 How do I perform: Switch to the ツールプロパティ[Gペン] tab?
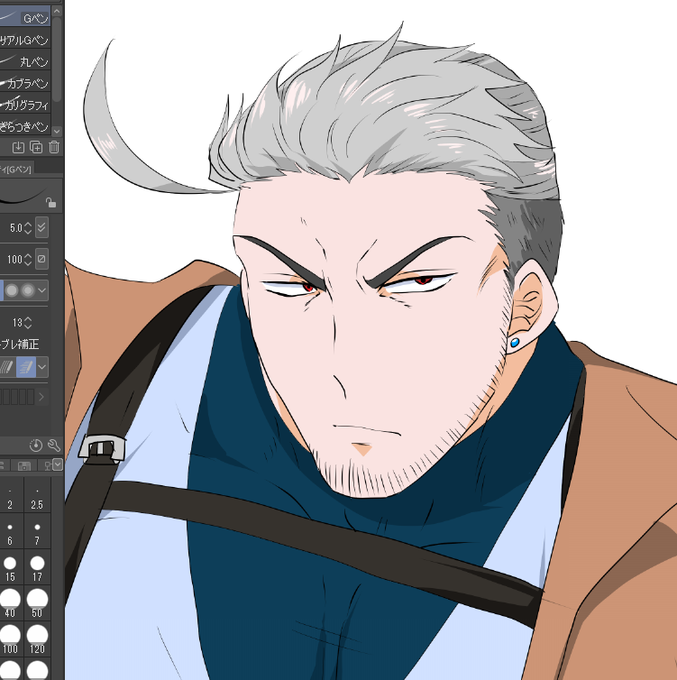[x=16, y=169]
